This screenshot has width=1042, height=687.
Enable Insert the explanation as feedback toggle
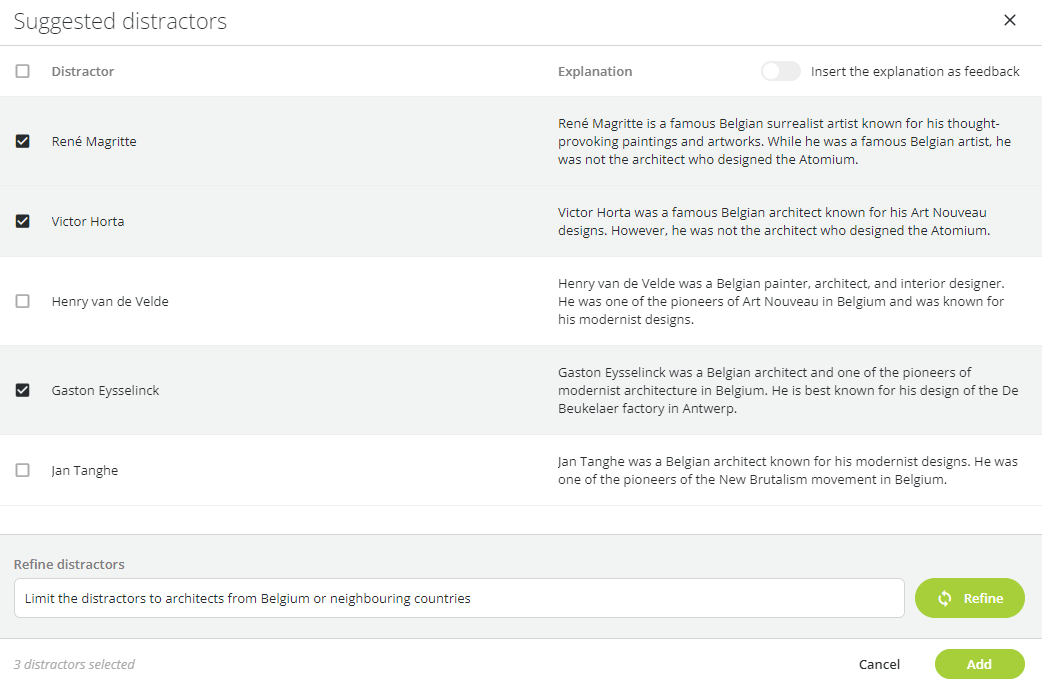click(x=780, y=71)
